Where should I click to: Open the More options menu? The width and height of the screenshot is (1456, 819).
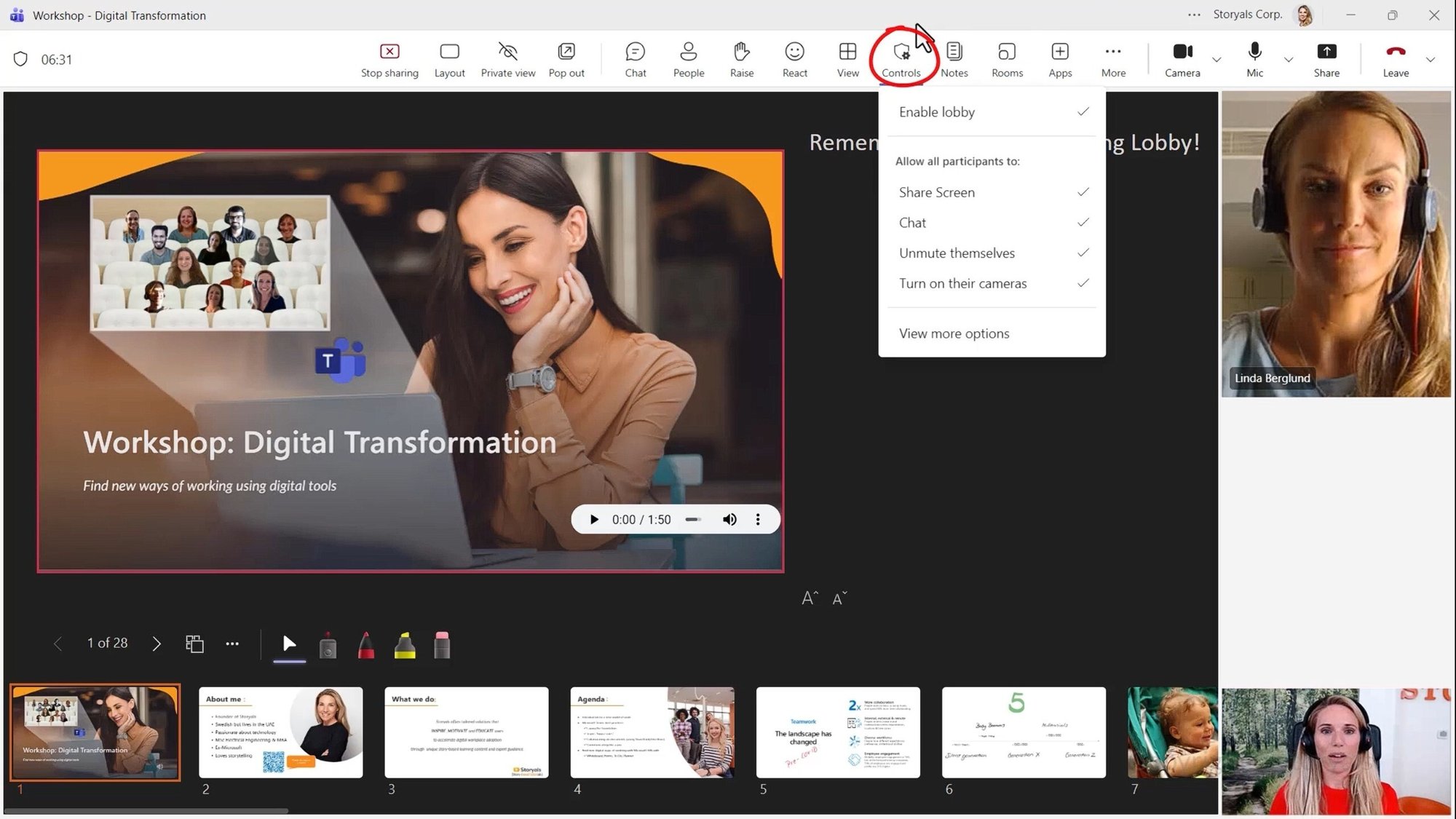coord(1113,59)
